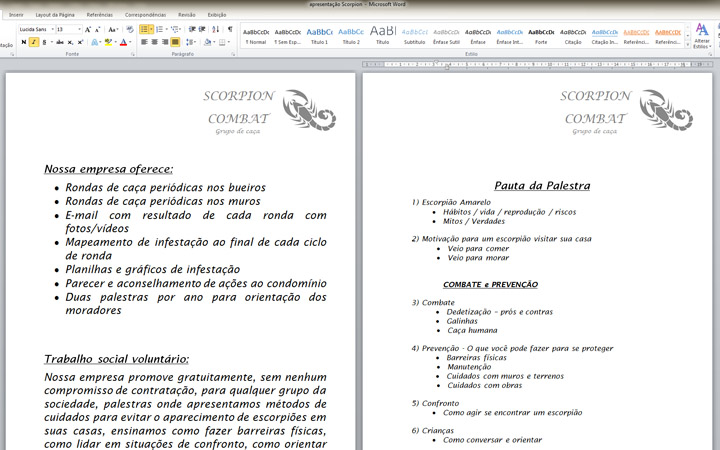Image resolution: width=720 pixels, height=450 pixels.
Task: Increase paragraph indent
Action: coord(202,29)
